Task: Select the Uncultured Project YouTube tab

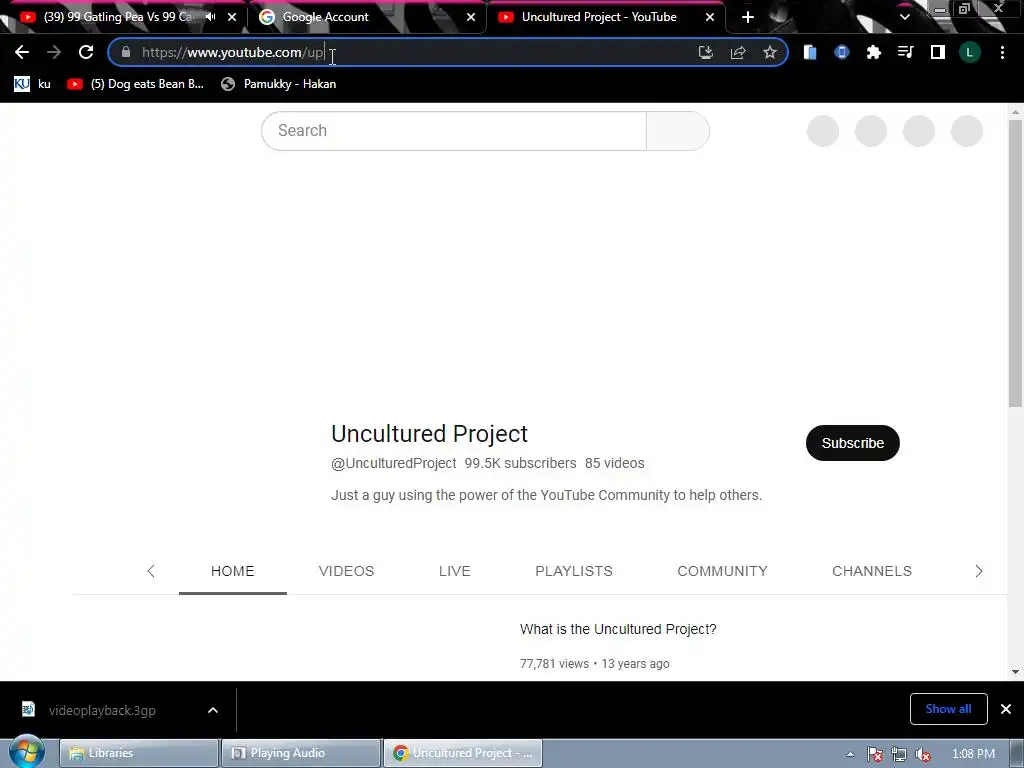Action: (599, 17)
